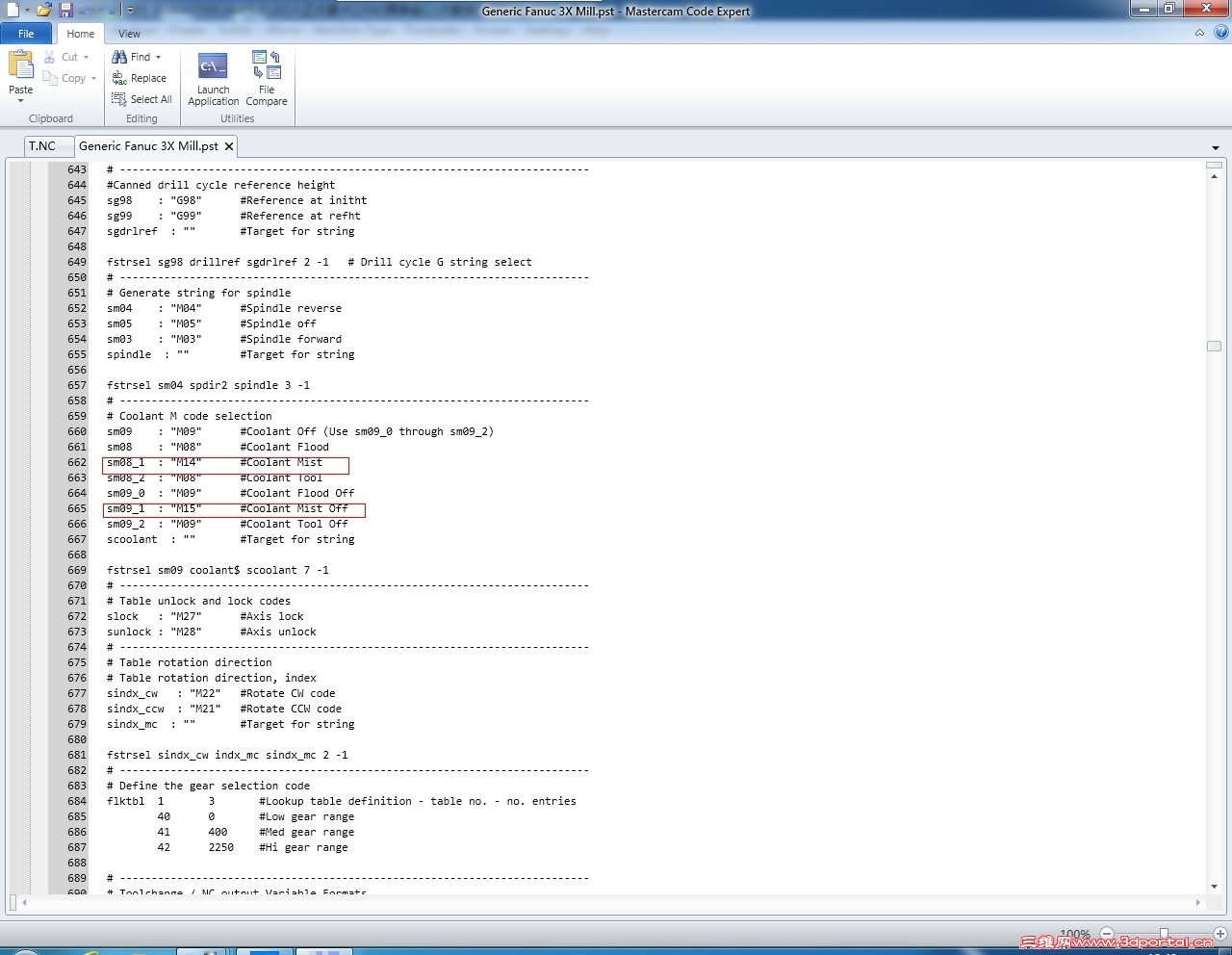The height and width of the screenshot is (955, 1232).
Task: Click the vertical scrollbar down arrow
Action: tap(1214, 887)
